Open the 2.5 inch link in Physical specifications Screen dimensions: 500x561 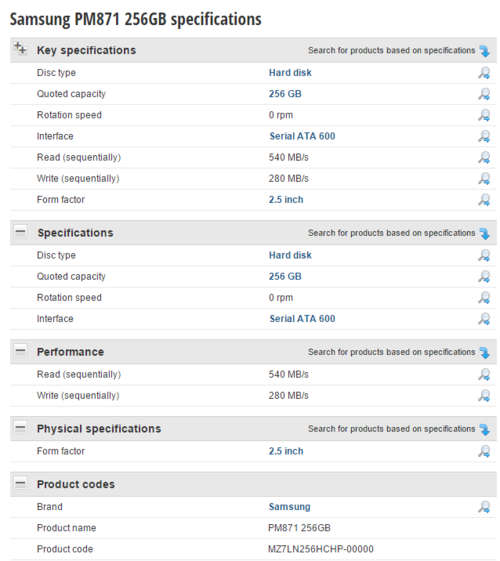click(x=286, y=452)
